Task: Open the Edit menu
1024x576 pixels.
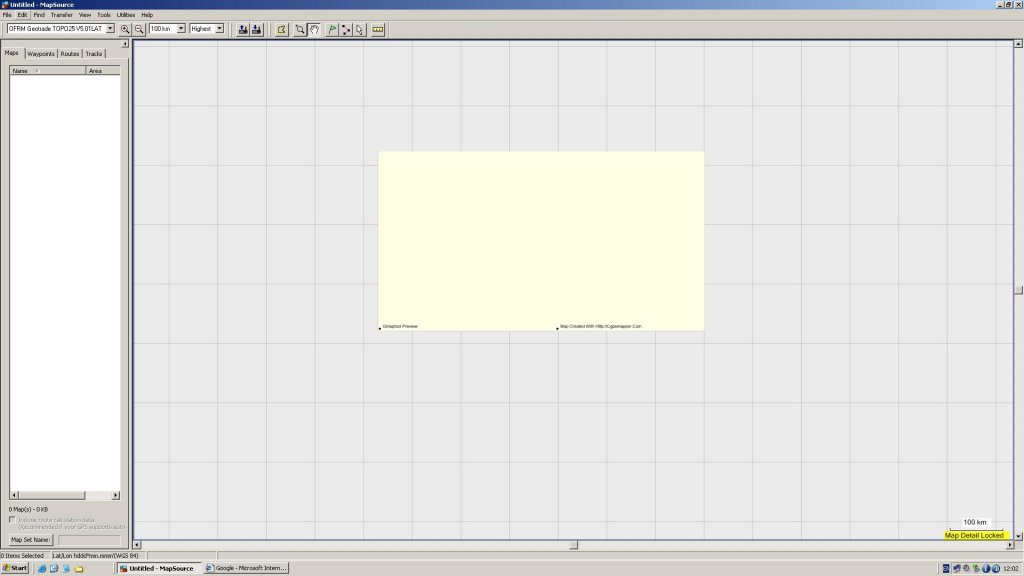Action: click(x=22, y=14)
